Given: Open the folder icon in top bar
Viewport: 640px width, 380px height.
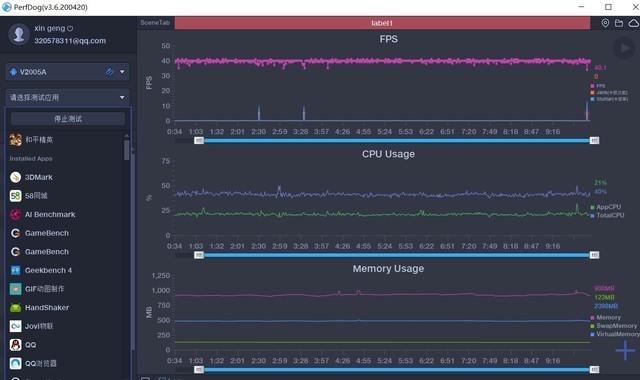Looking at the screenshot, I should [x=619, y=23].
